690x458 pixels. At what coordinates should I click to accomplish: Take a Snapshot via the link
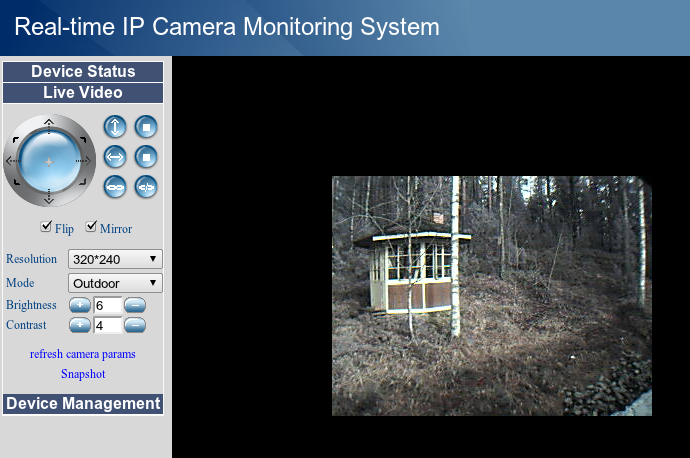(83, 374)
